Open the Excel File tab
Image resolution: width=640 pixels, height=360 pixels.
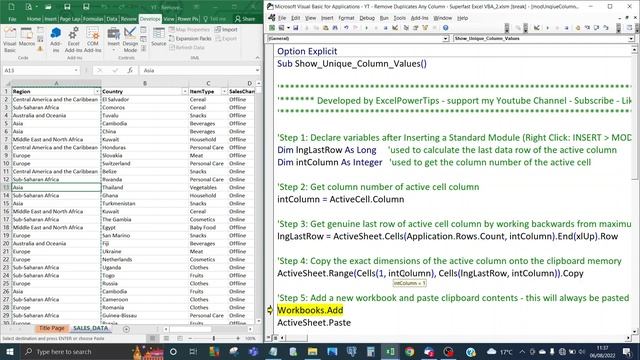[12, 19]
